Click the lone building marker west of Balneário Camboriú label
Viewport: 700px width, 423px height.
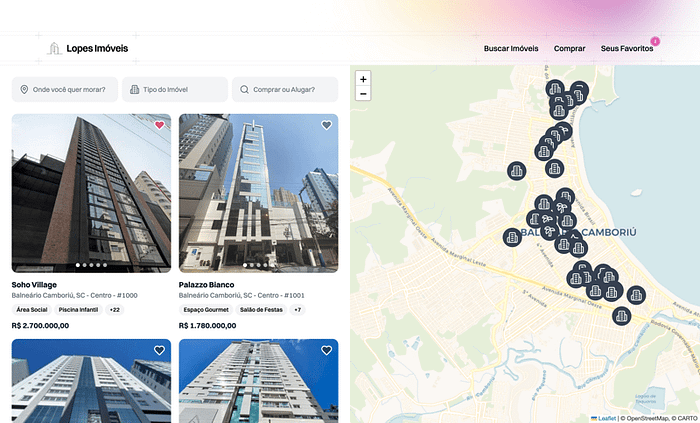[512, 237]
